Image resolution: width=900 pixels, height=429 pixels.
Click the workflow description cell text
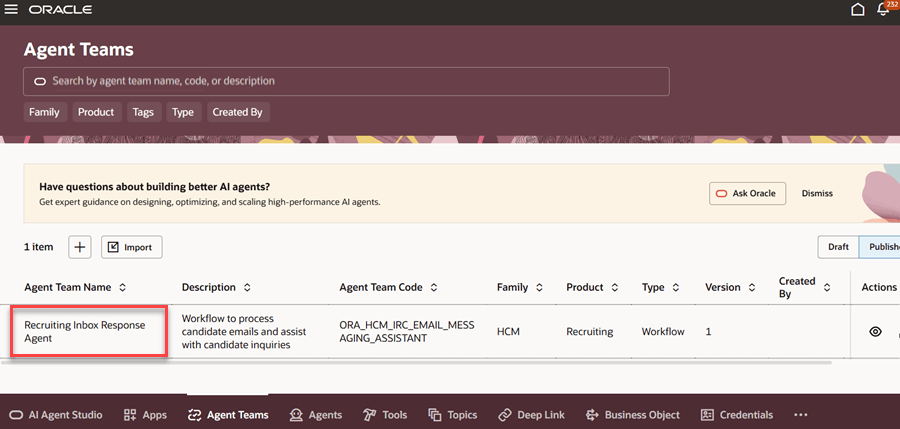(x=244, y=331)
